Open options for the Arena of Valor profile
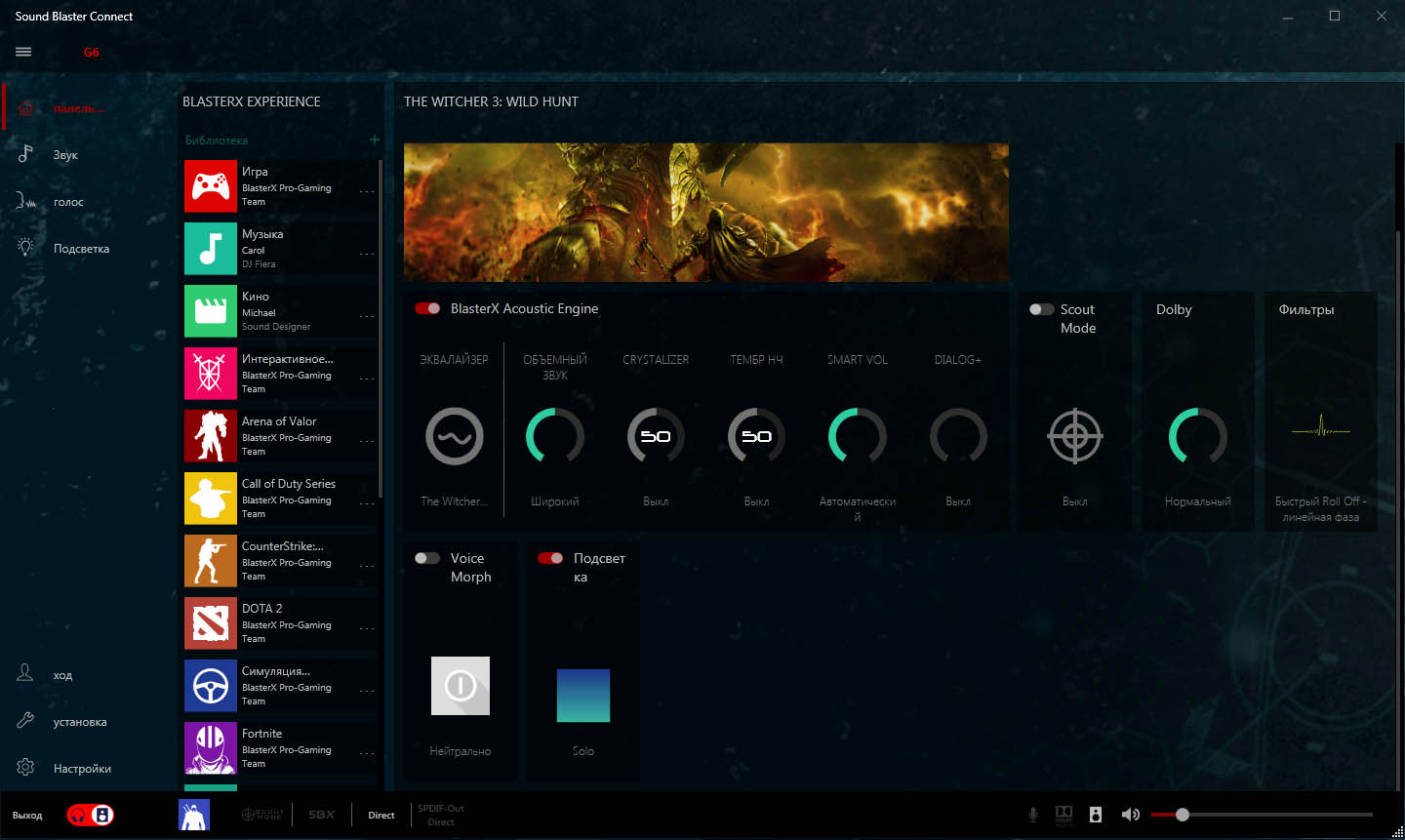The height and width of the screenshot is (840, 1405). (367, 441)
